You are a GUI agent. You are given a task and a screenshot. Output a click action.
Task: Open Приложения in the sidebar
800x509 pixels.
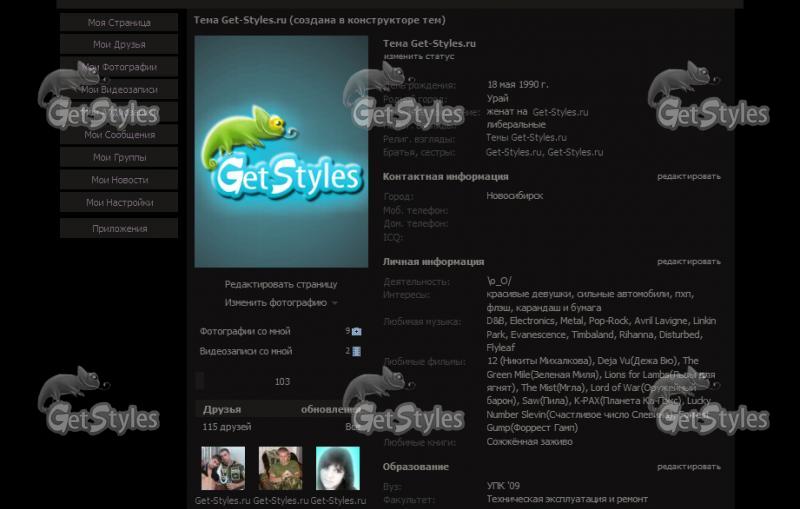pos(119,228)
